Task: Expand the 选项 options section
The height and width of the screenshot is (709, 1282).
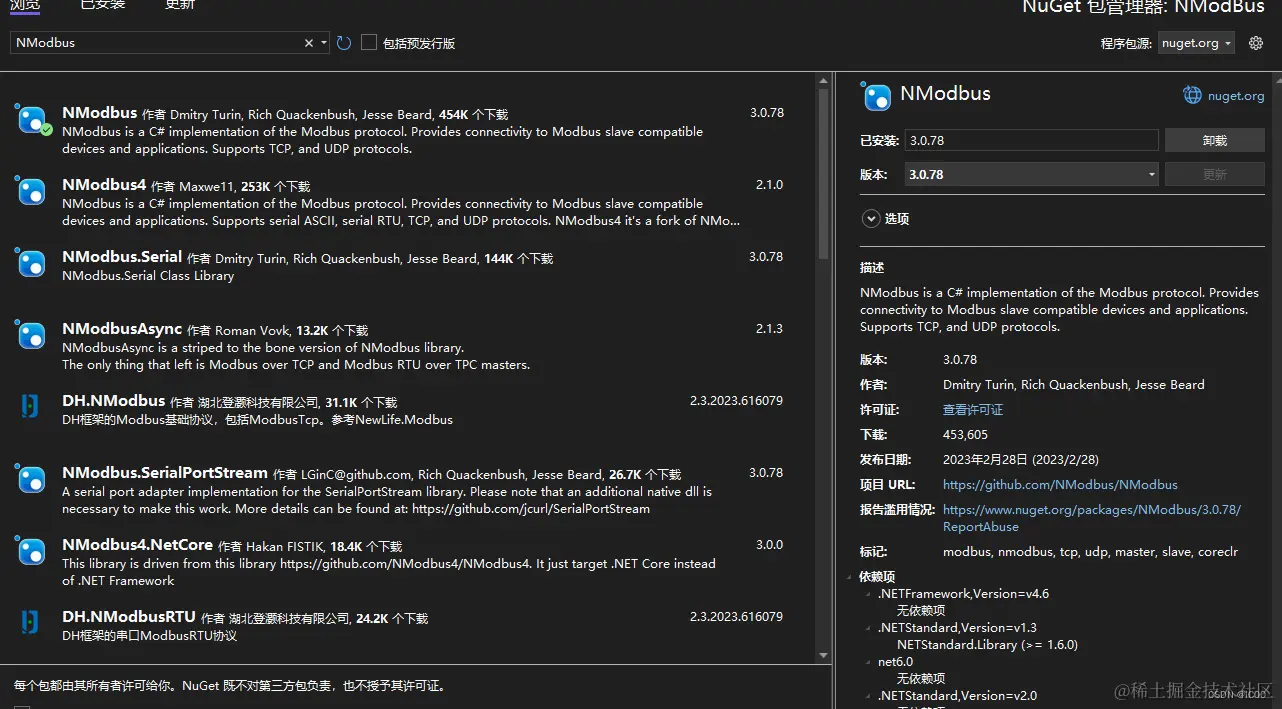Action: [870, 218]
